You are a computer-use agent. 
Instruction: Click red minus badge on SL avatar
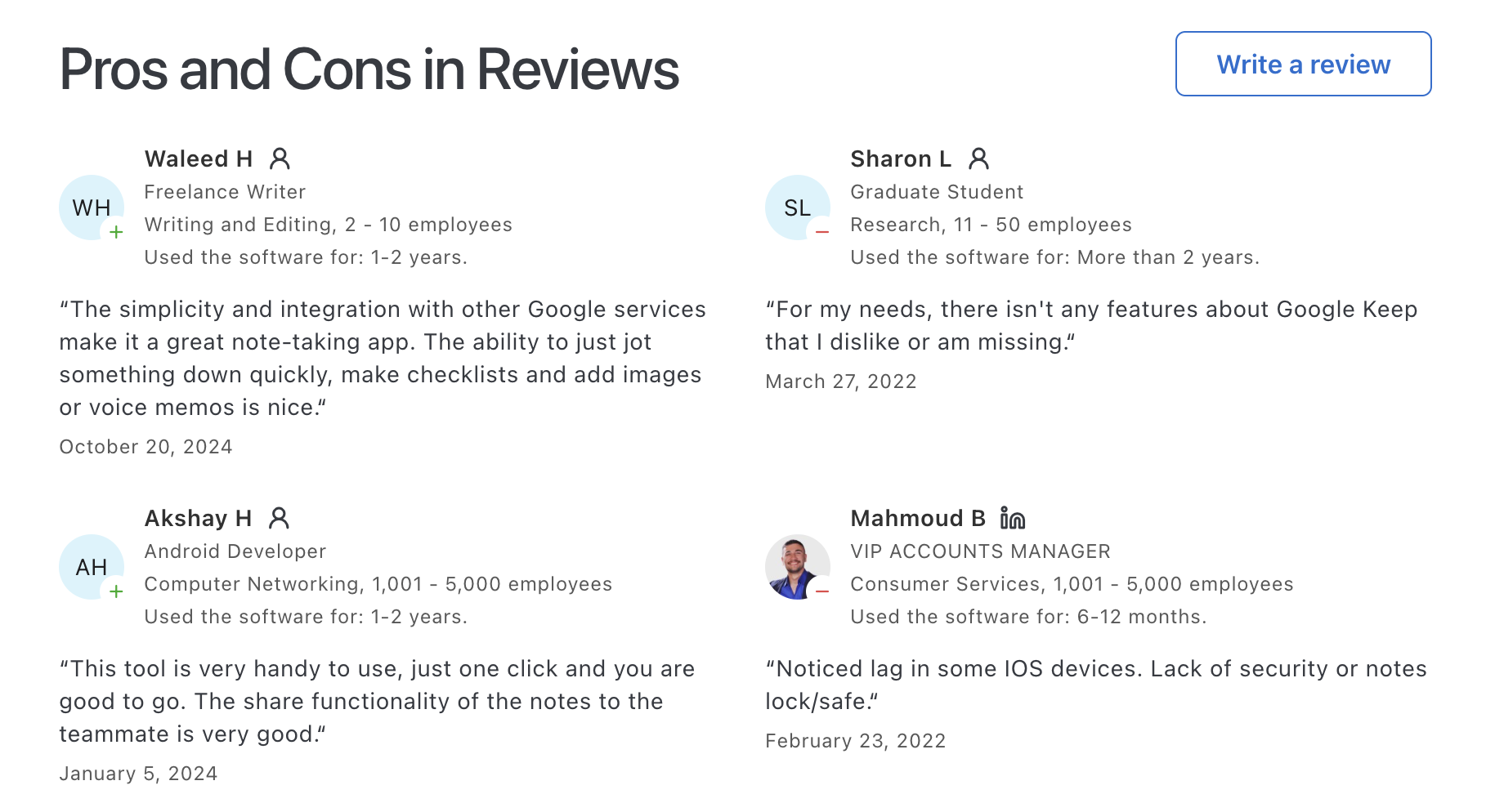click(822, 232)
